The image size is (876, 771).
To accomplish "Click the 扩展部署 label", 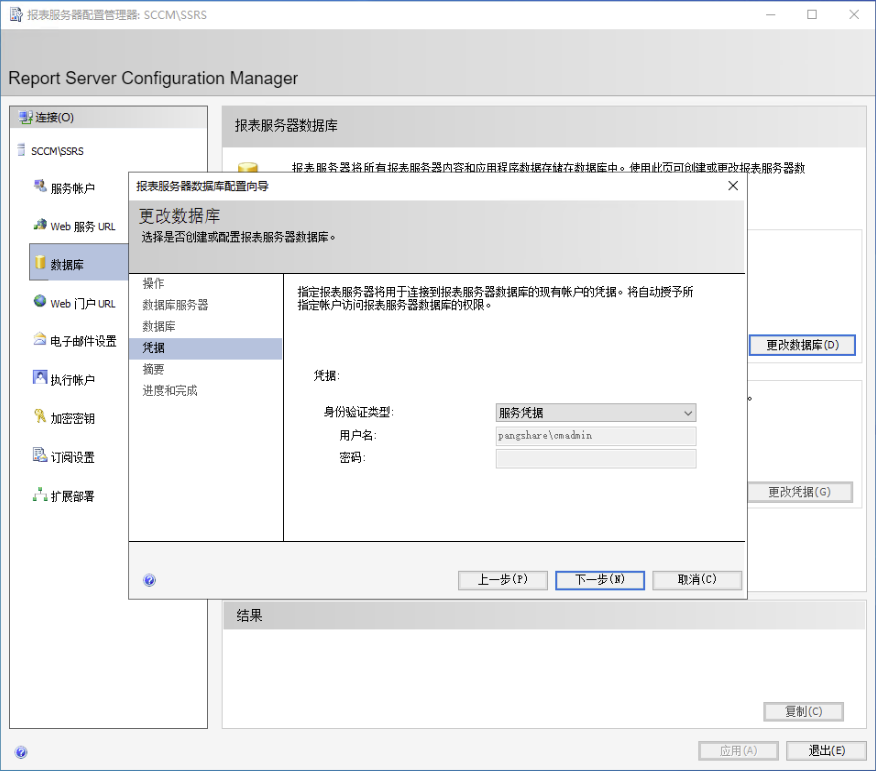I will click(73, 496).
